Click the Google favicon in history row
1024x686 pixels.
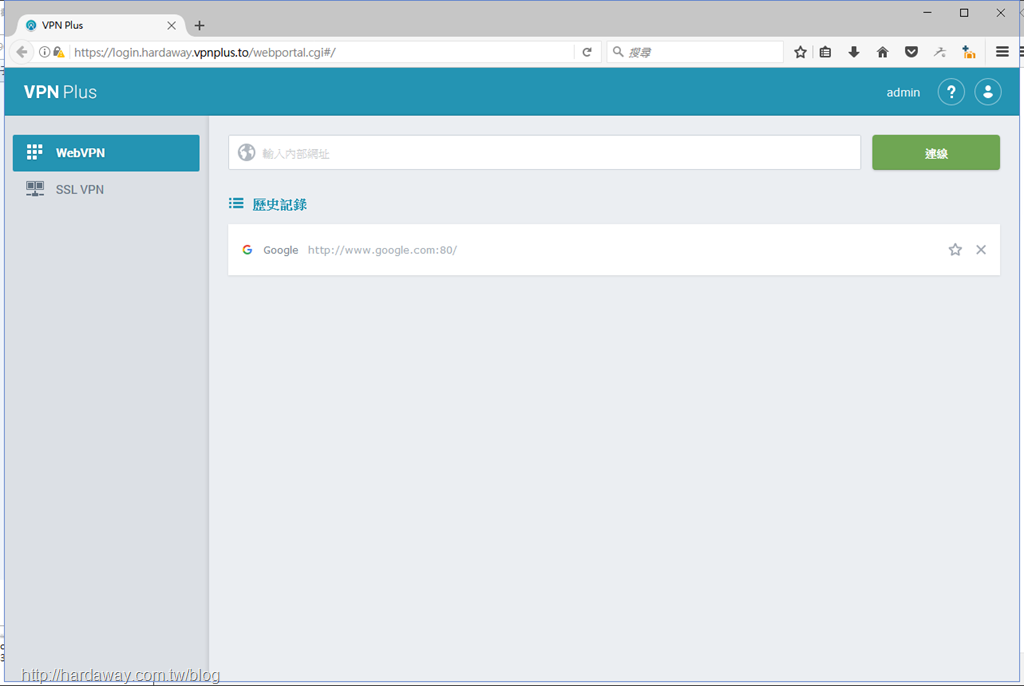point(247,250)
